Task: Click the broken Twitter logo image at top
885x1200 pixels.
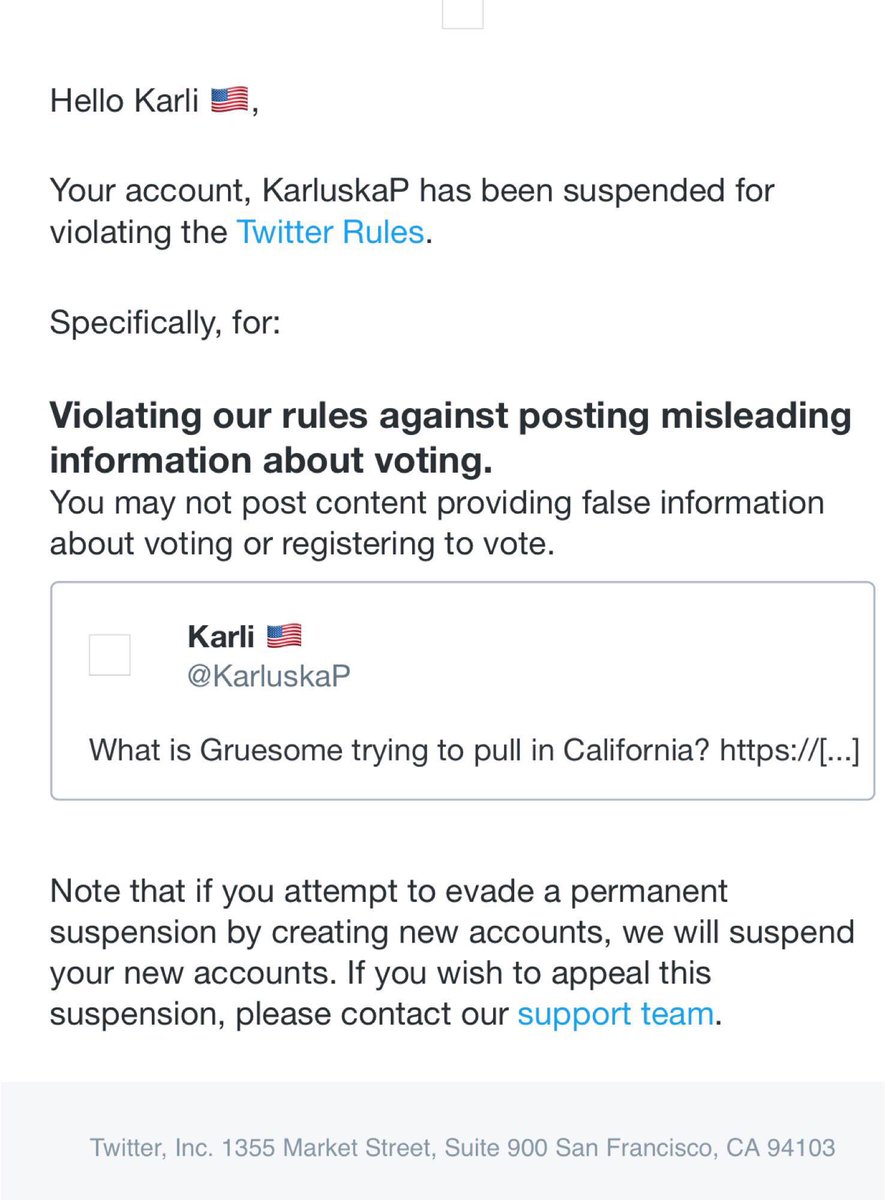Action: (x=462, y=12)
